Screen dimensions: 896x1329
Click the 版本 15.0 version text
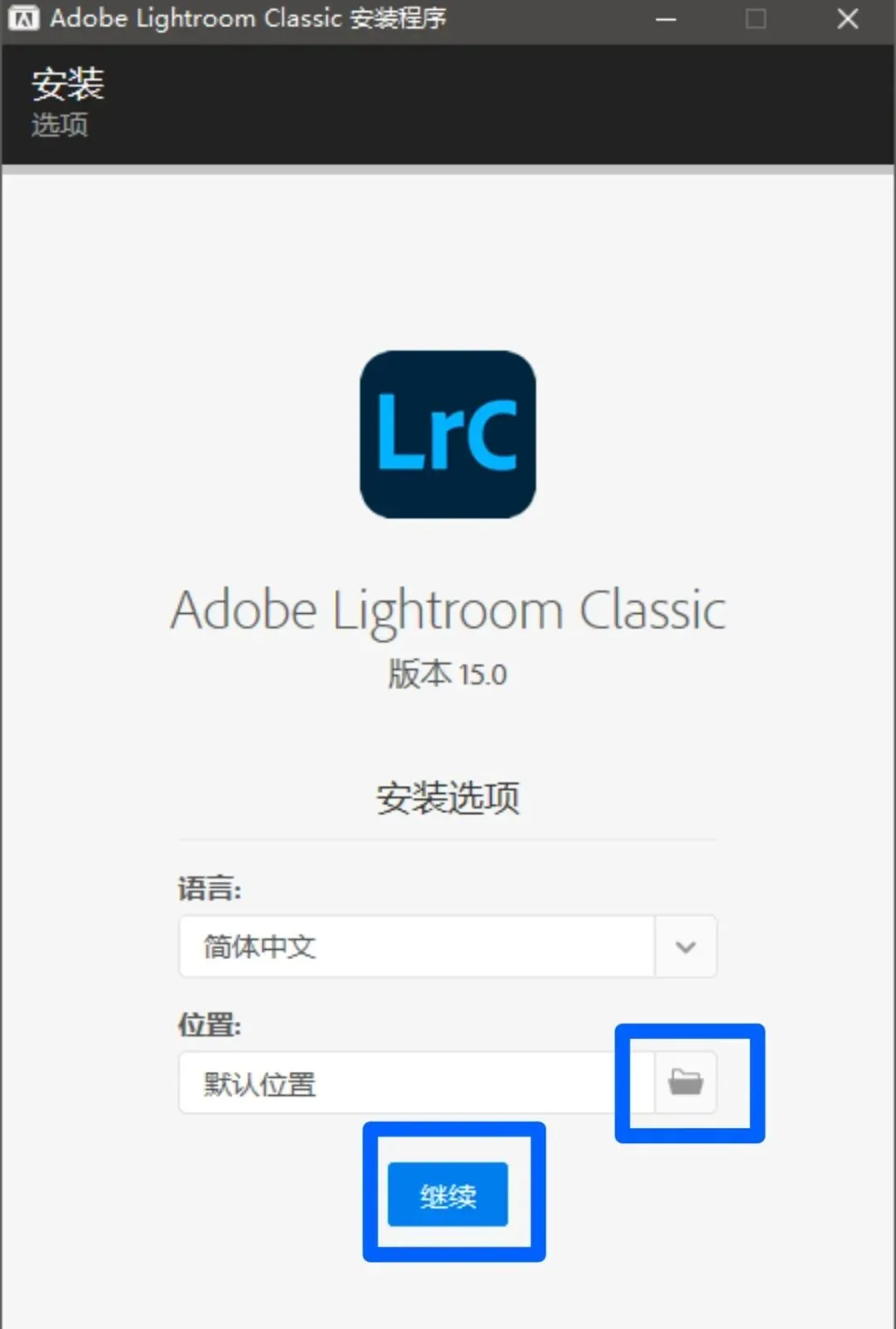click(x=447, y=674)
